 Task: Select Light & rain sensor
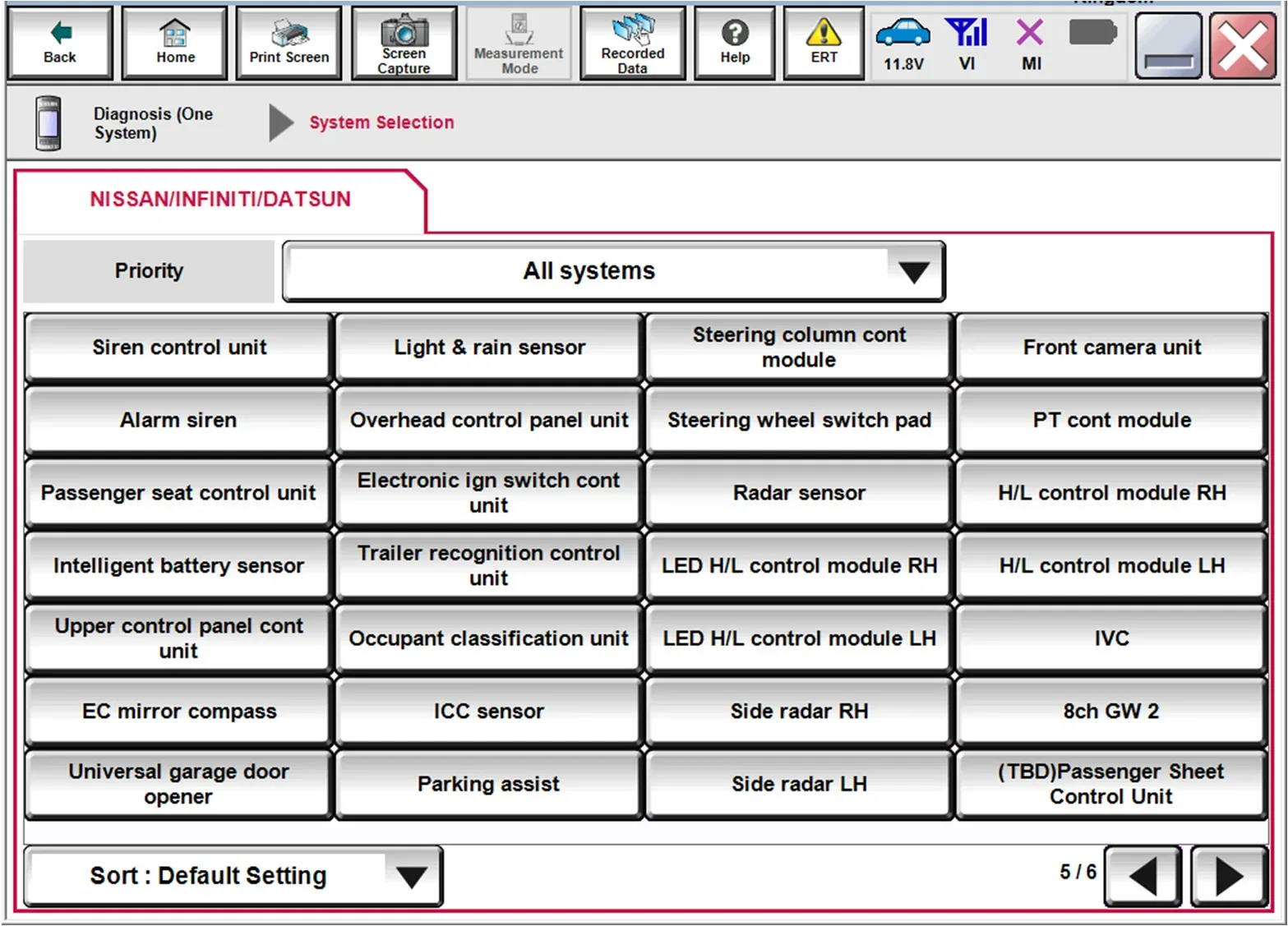click(489, 348)
